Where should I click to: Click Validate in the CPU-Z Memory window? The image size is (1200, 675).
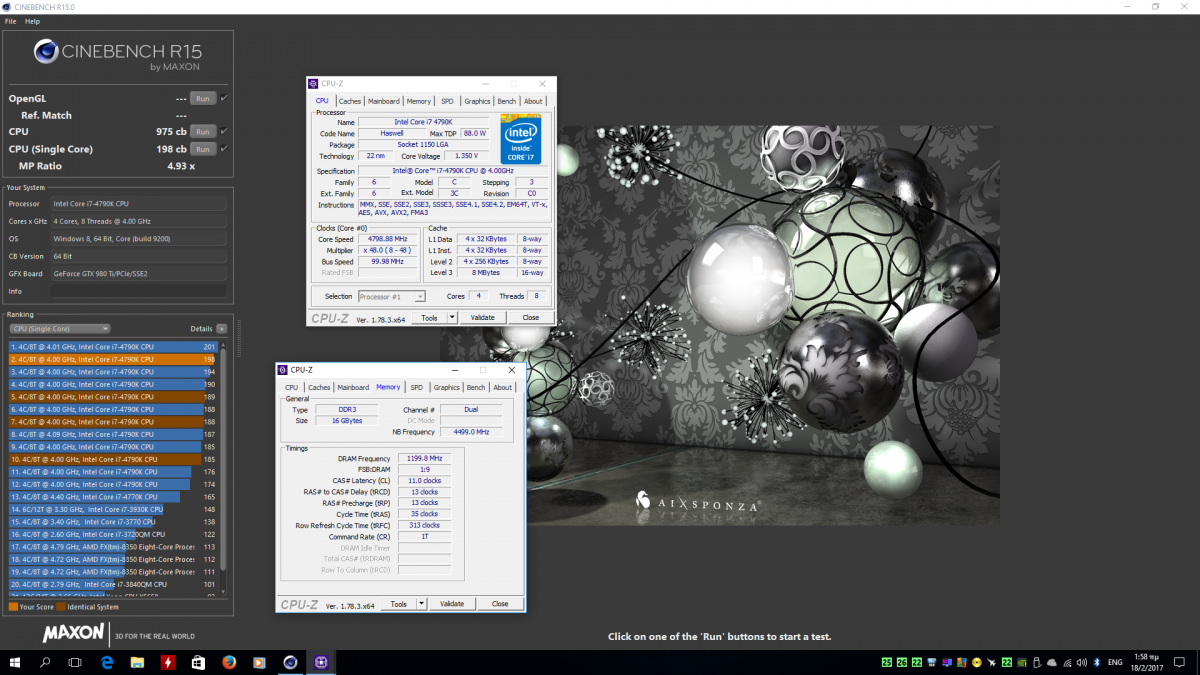452,604
